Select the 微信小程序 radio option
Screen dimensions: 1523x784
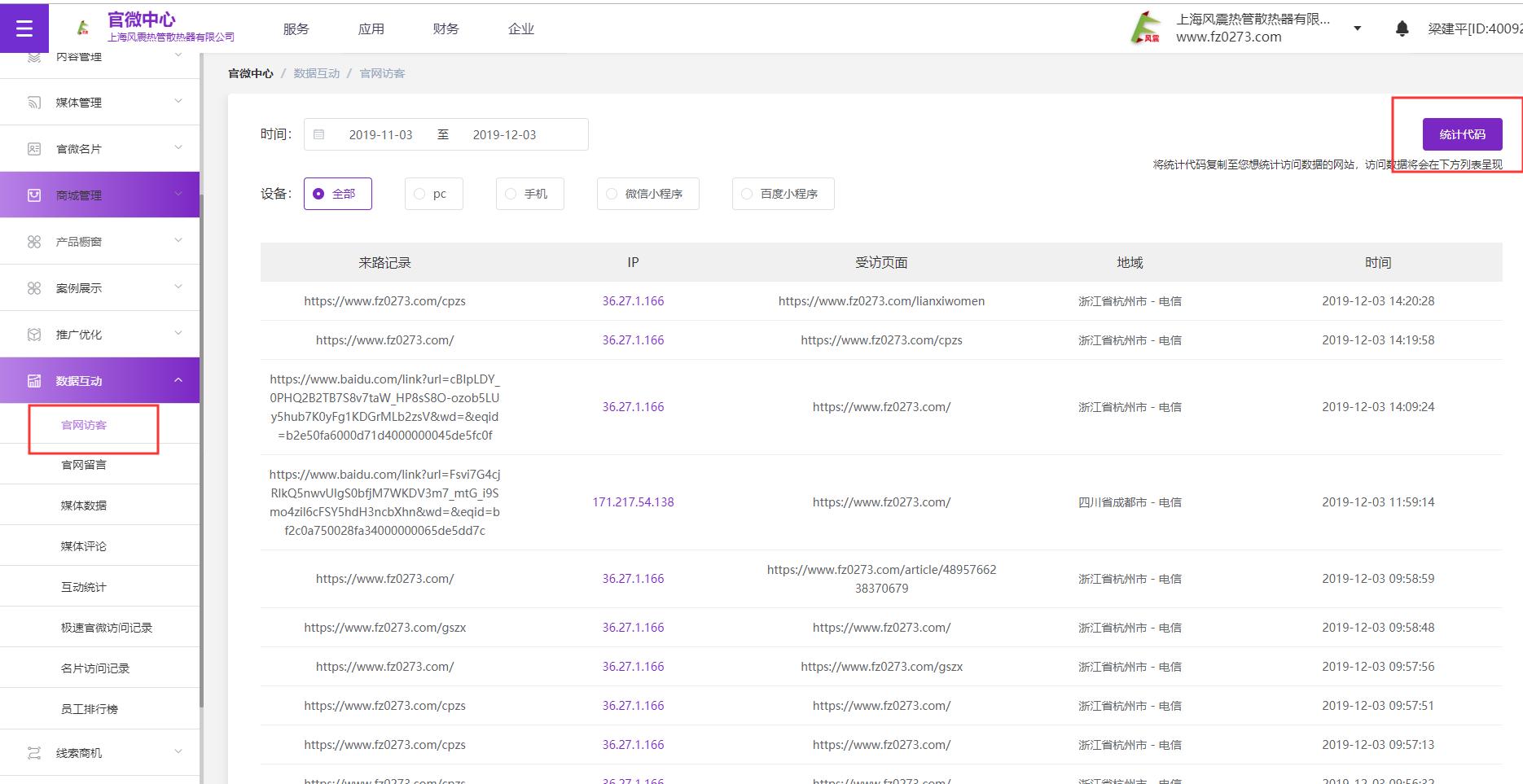tap(647, 194)
